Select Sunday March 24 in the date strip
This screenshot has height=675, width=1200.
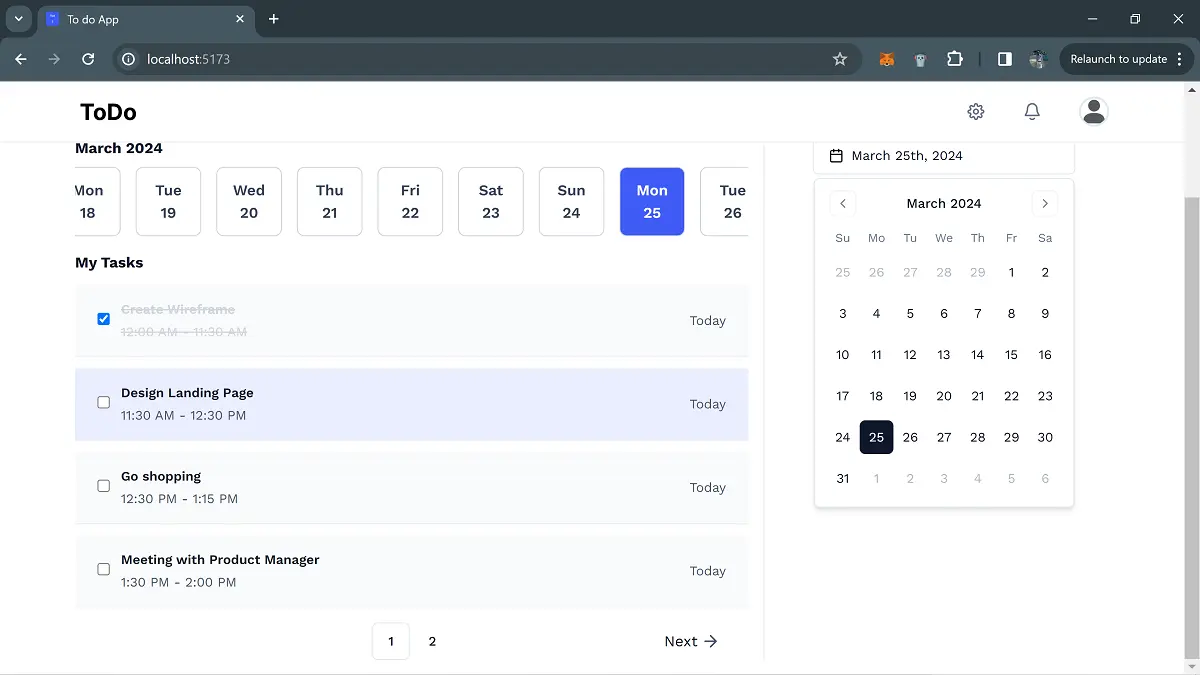pos(571,201)
